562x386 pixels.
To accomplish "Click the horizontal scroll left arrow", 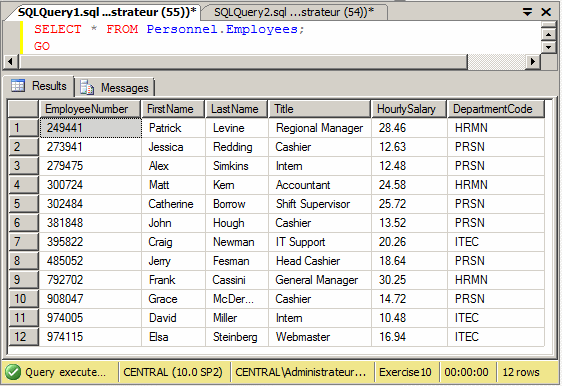I will pyautogui.click(x=10, y=61).
